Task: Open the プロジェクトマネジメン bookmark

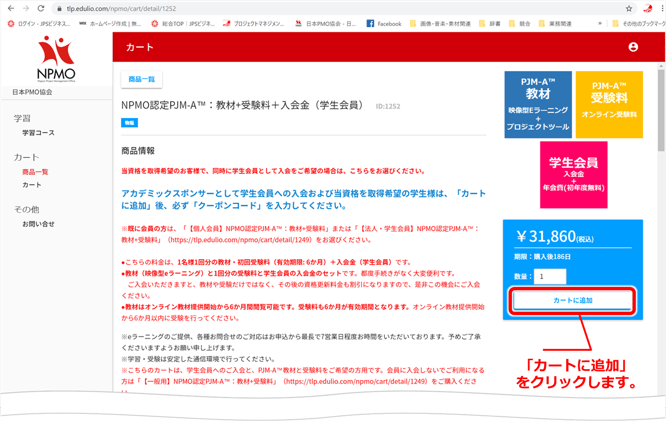Action: (254, 24)
